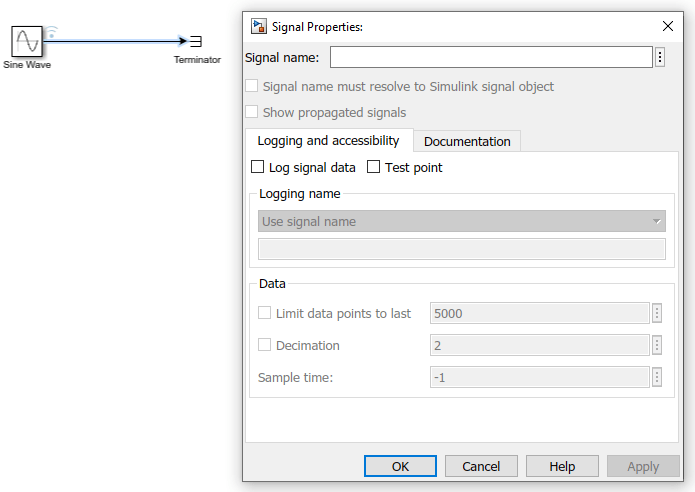Click the Sine Wave block icon
Screen dimensions: 695x492
27,41
